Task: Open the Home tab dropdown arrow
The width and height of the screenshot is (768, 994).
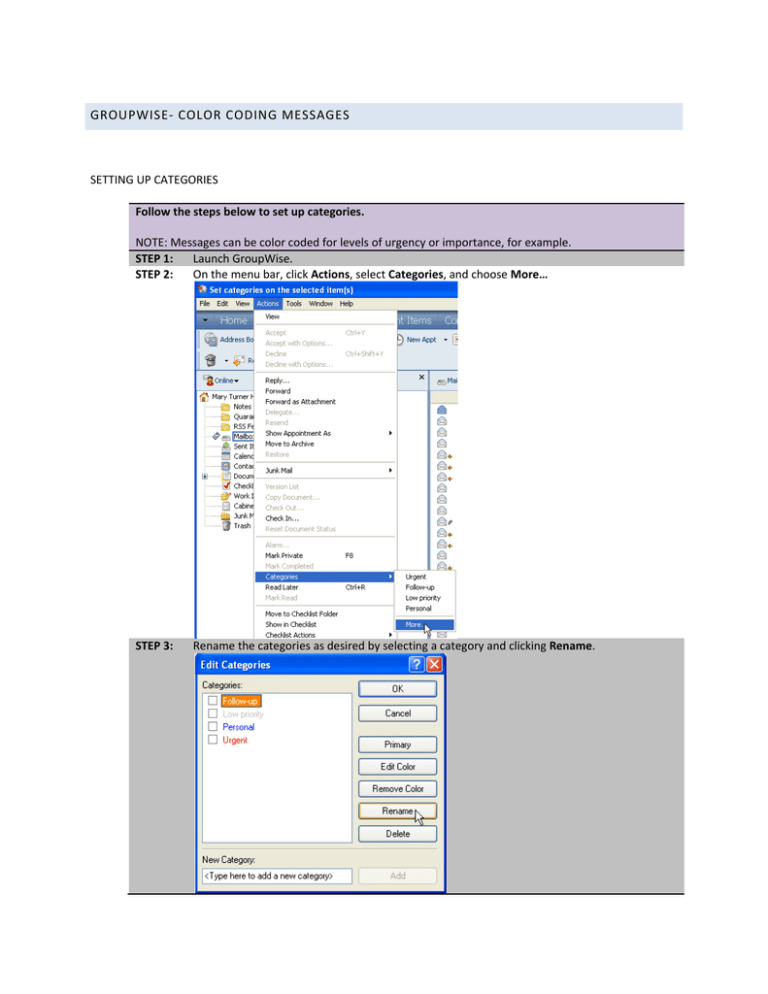Action: 205,320
